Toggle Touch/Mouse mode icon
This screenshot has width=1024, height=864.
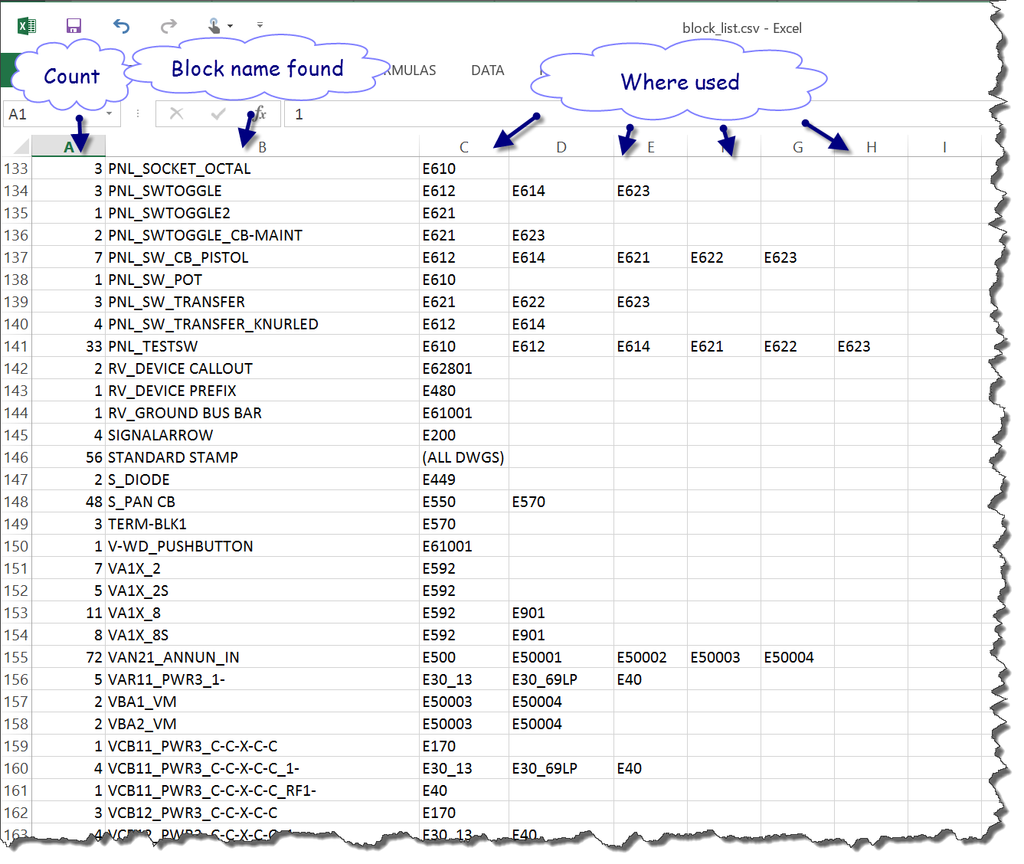click(213, 27)
